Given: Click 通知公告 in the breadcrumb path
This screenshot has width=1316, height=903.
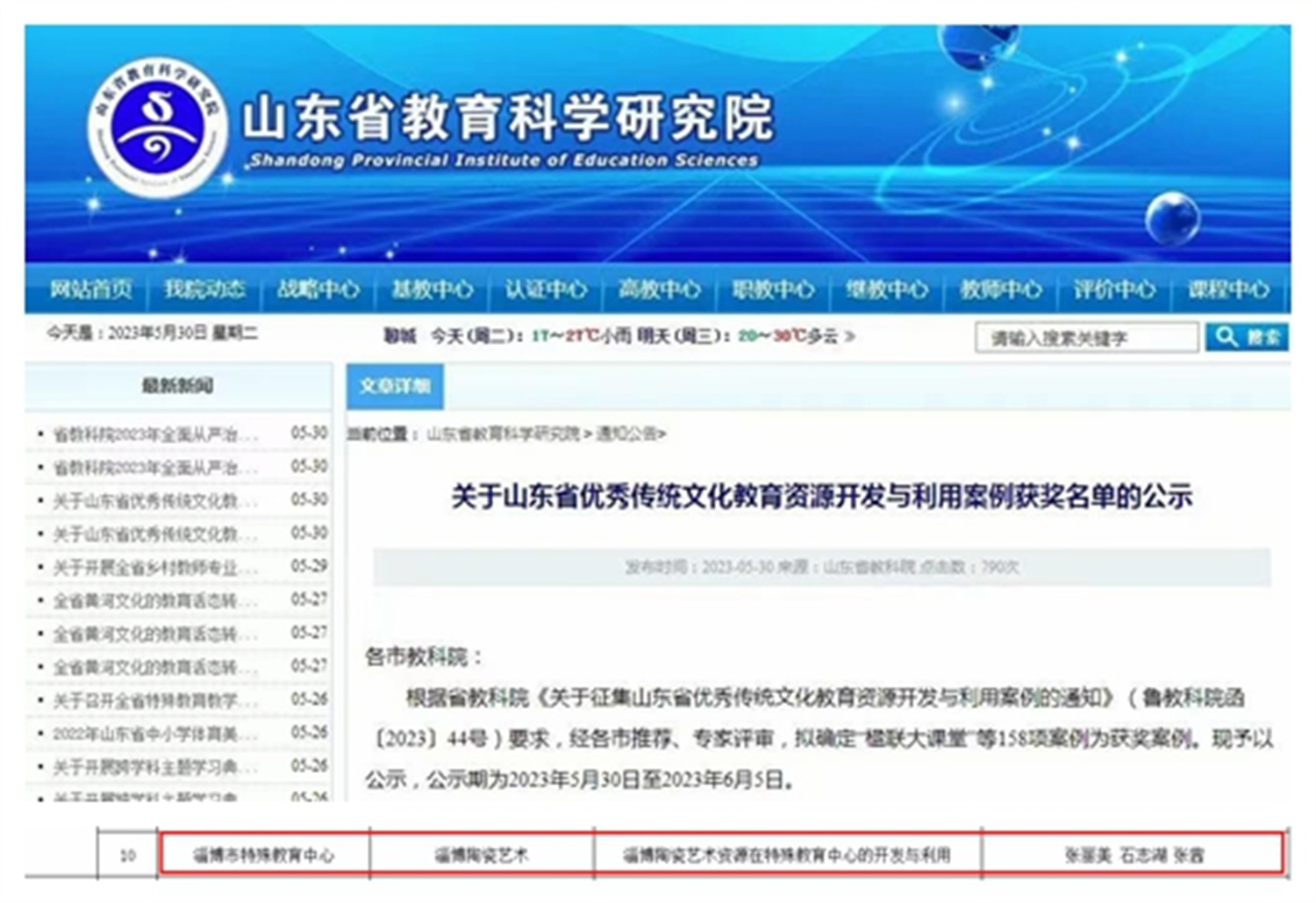Looking at the screenshot, I should coord(626,434).
